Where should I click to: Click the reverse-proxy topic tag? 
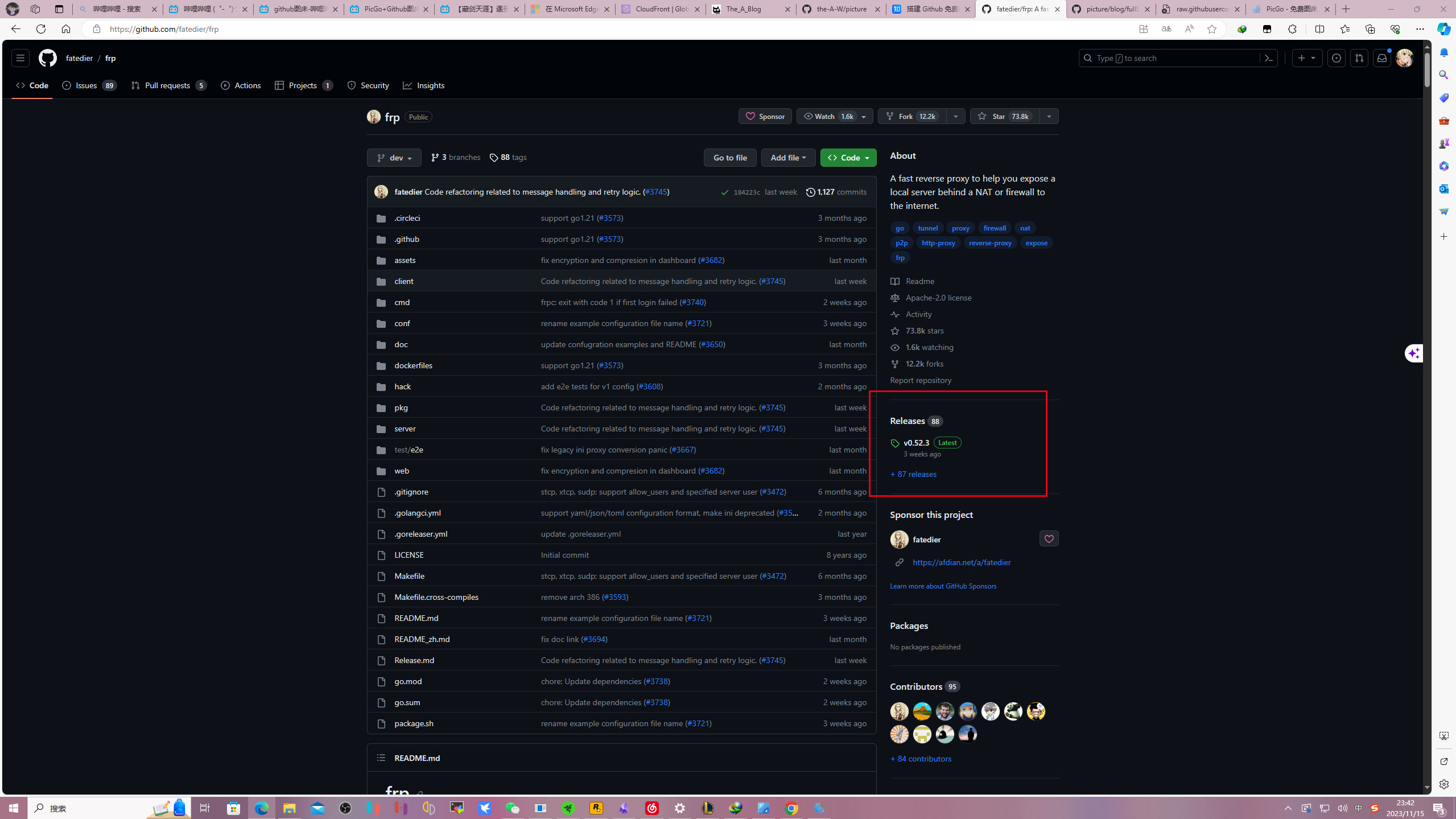pyautogui.click(x=990, y=243)
